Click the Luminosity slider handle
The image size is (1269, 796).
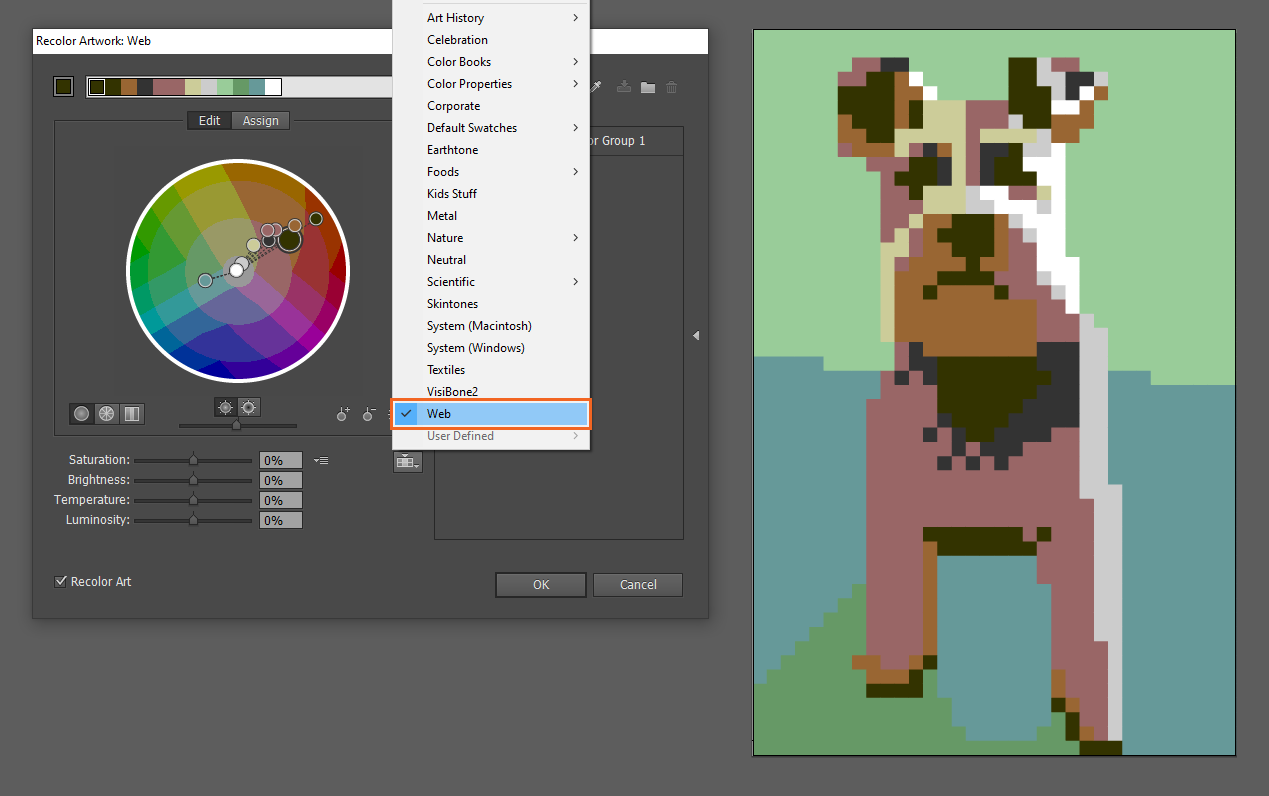tap(193, 520)
